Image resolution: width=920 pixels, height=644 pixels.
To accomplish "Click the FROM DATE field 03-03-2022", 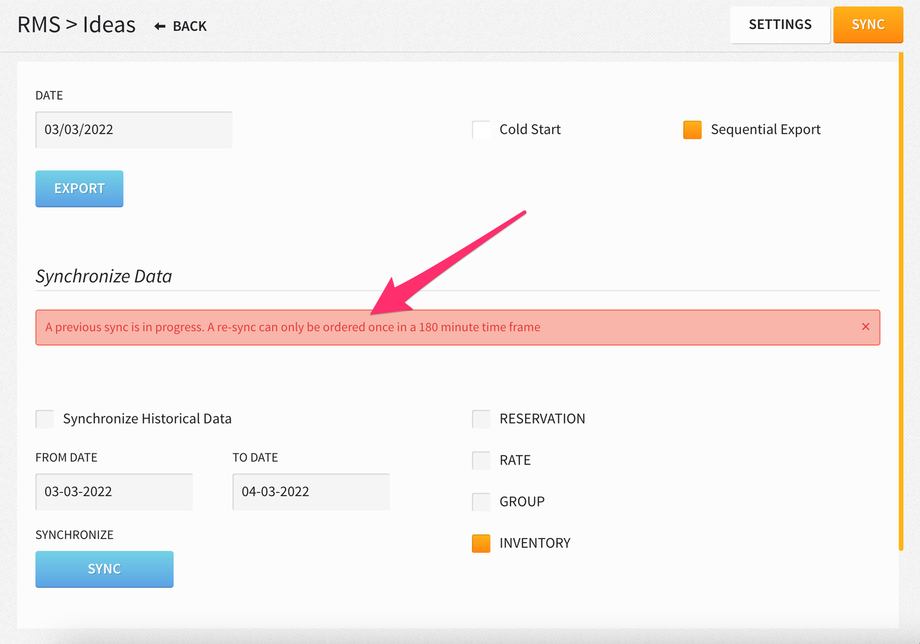I will coord(114,492).
